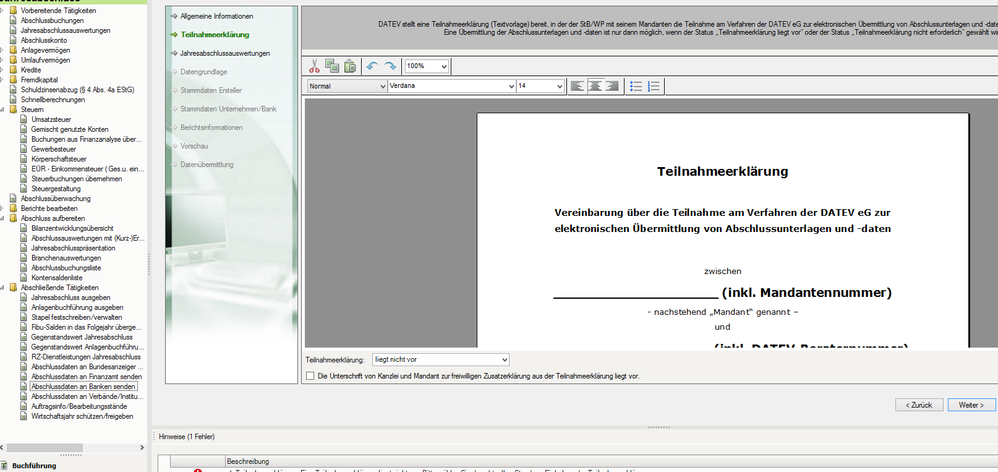998x472 pixels.
Task: Click the document icon beside Kontensaldenliste
Action: 24,277
